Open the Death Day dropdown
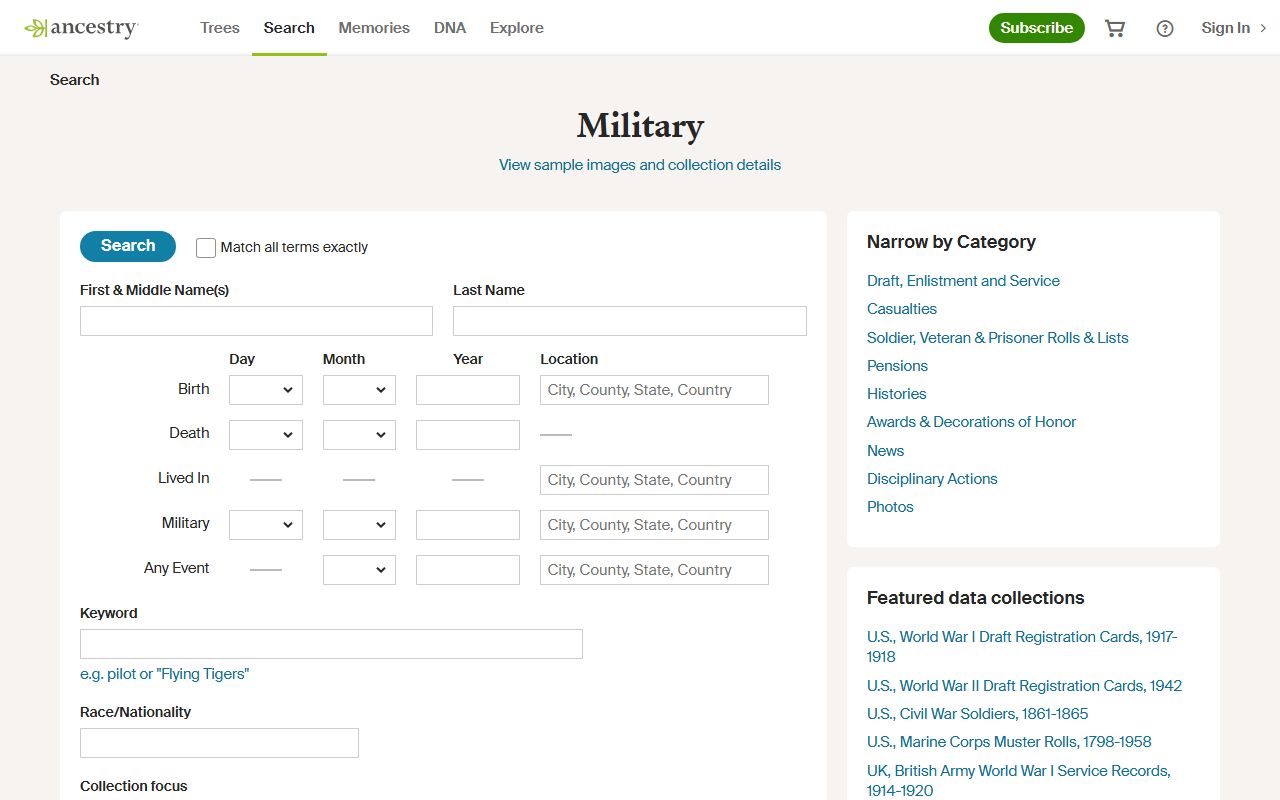Viewport: 1280px width, 800px height. click(x=266, y=435)
